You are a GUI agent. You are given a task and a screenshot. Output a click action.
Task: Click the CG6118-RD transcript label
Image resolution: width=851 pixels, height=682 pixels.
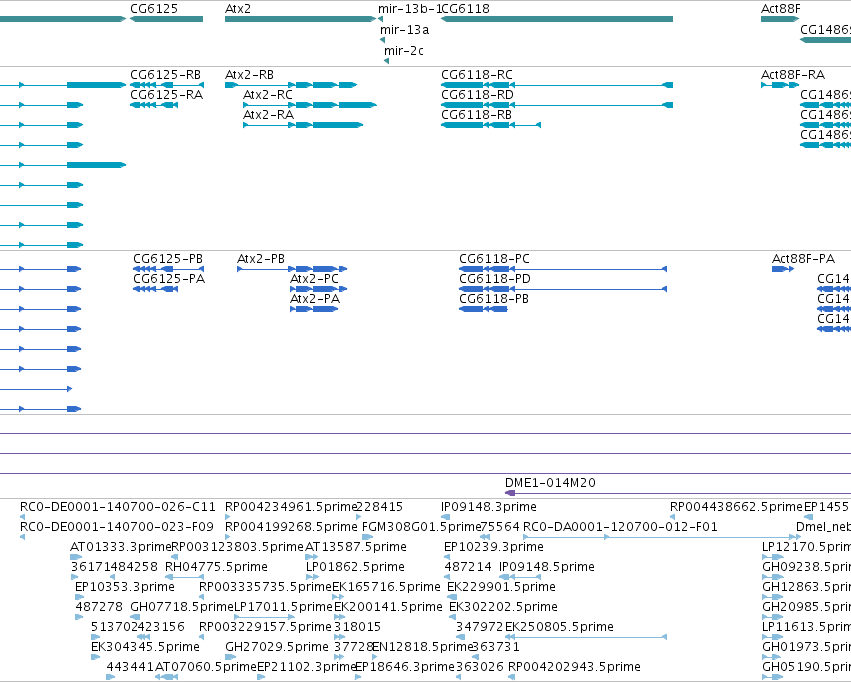[477, 95]
